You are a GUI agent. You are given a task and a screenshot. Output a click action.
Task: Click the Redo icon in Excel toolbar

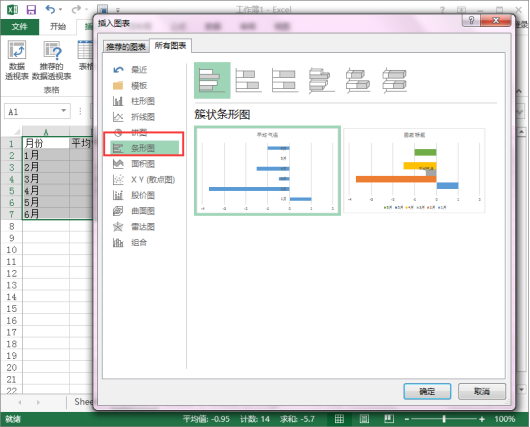click(x=76, y=9)
